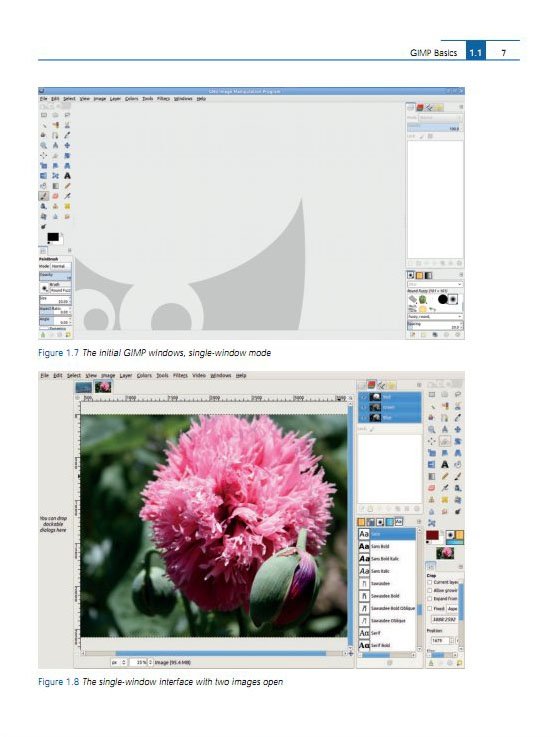Select the Eraser tool in Figure 1.7
Image resolution: width=557 pixels, height=737 pixels.
pyautogui.click(x=55, y=196)
